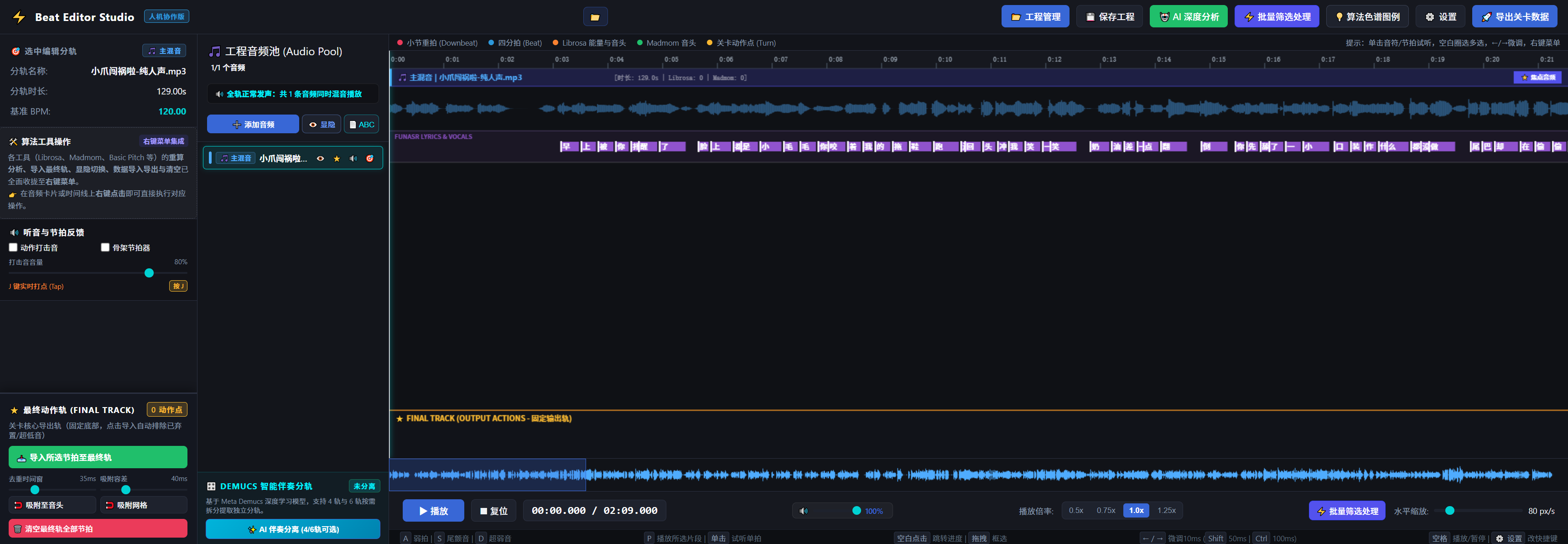Click 导入所选节拍至最终轨 button
Viewport: 1568px width, 544px height.
pyautogui.click(x=98, y=457)
